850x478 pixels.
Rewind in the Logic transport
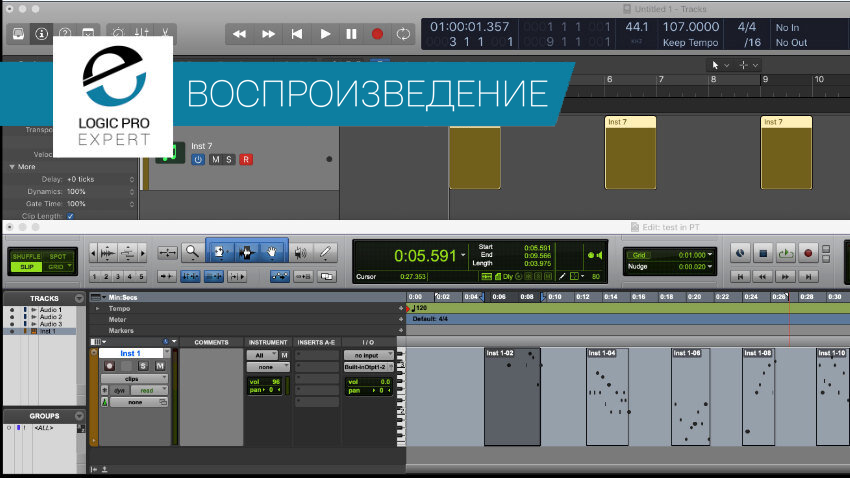point(239,34)
